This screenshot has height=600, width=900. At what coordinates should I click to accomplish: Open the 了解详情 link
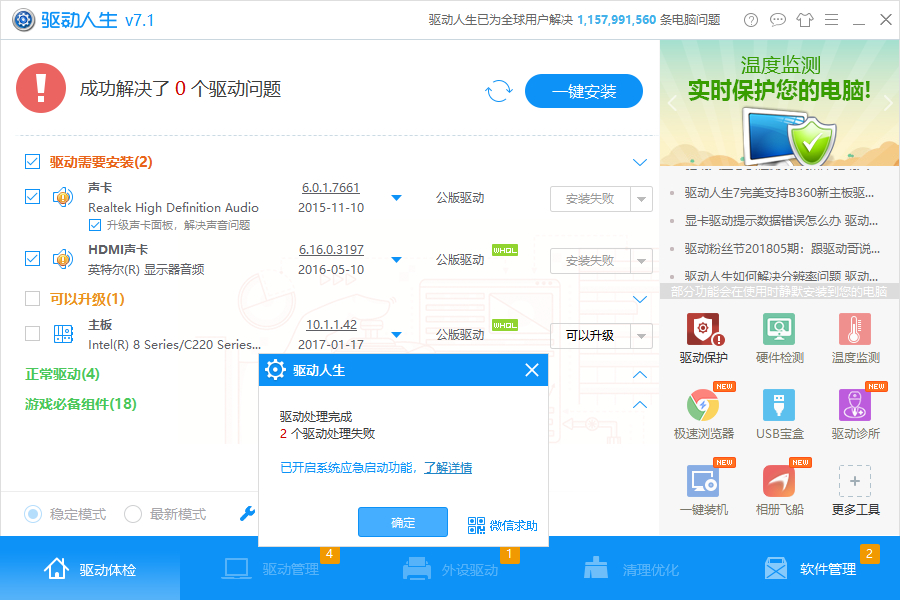(x=448, y=468)
